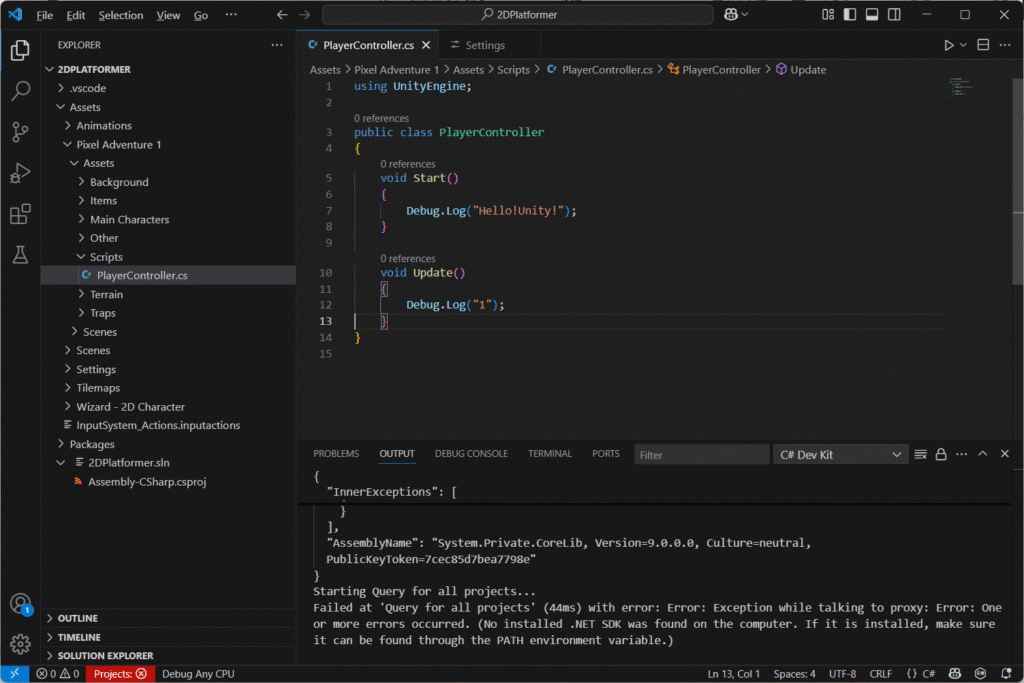Switch to the Terminal tab
Screen dimensions: 1024x683
tap(550, 454)
